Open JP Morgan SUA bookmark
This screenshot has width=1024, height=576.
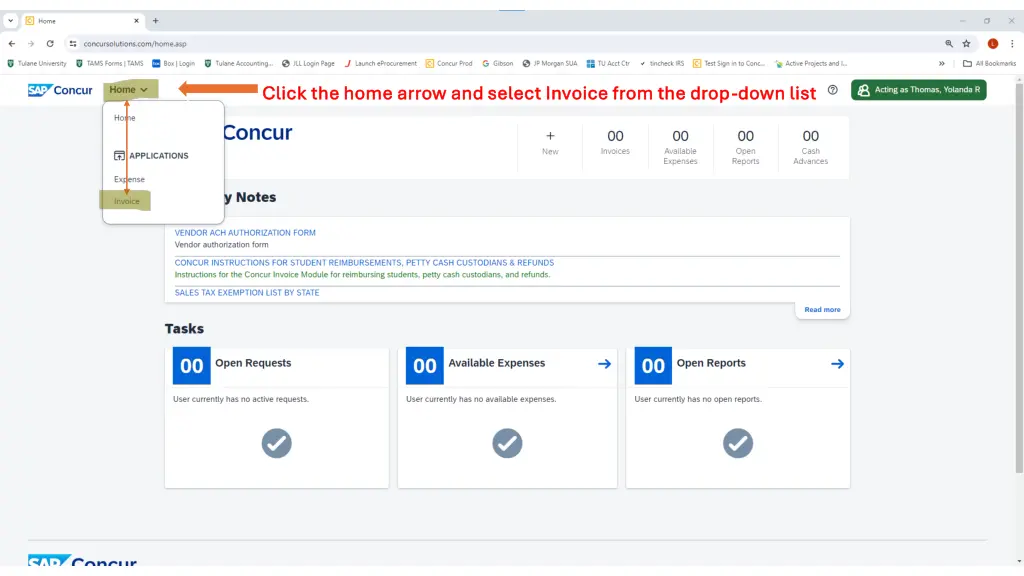click(x=550, y=63)
